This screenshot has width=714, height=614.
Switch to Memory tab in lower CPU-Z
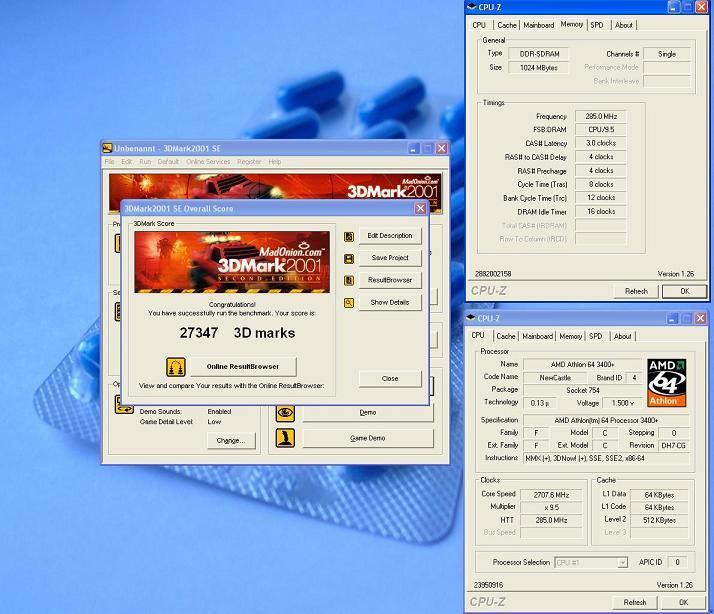[x=571, y=336]
